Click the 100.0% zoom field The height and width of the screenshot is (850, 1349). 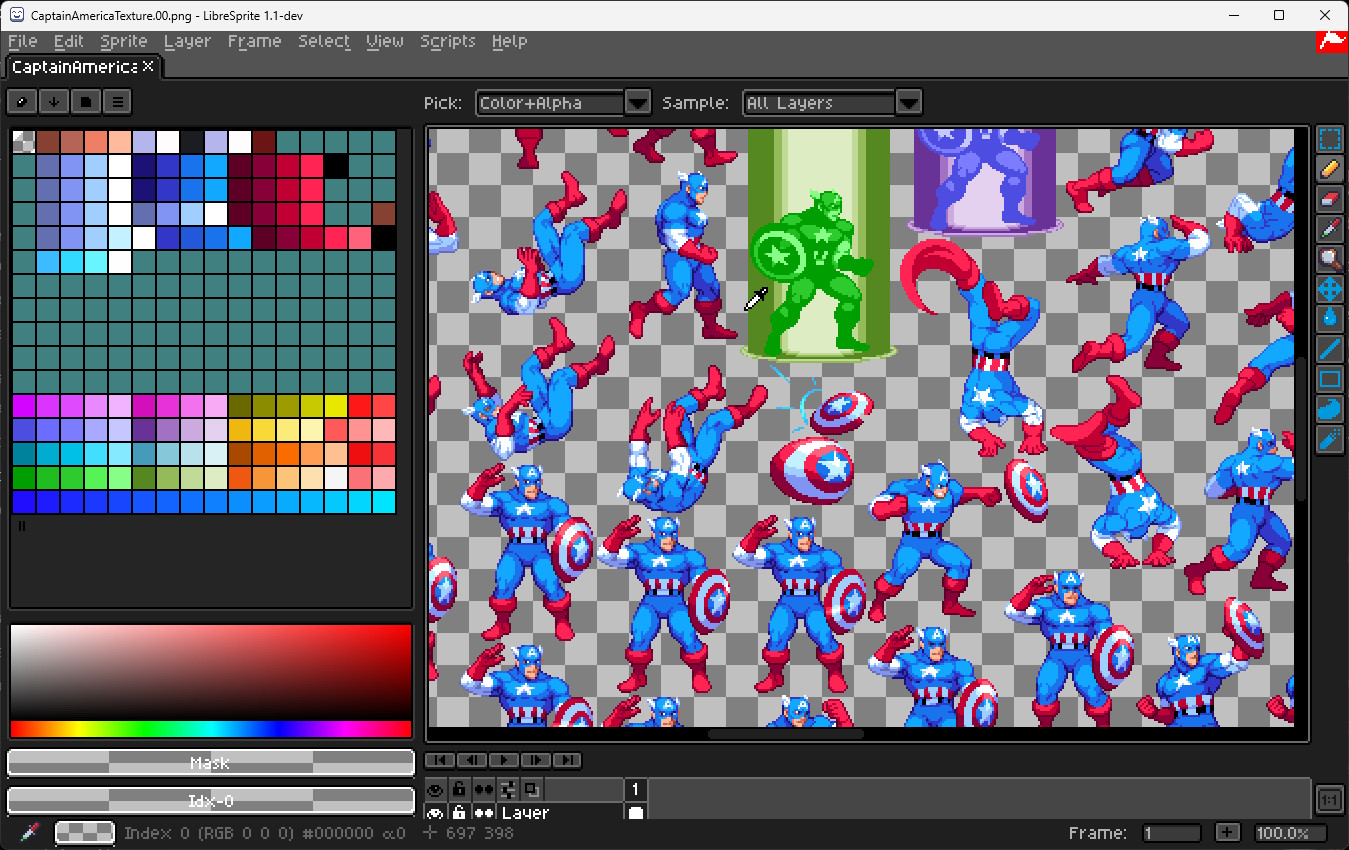1290,833
